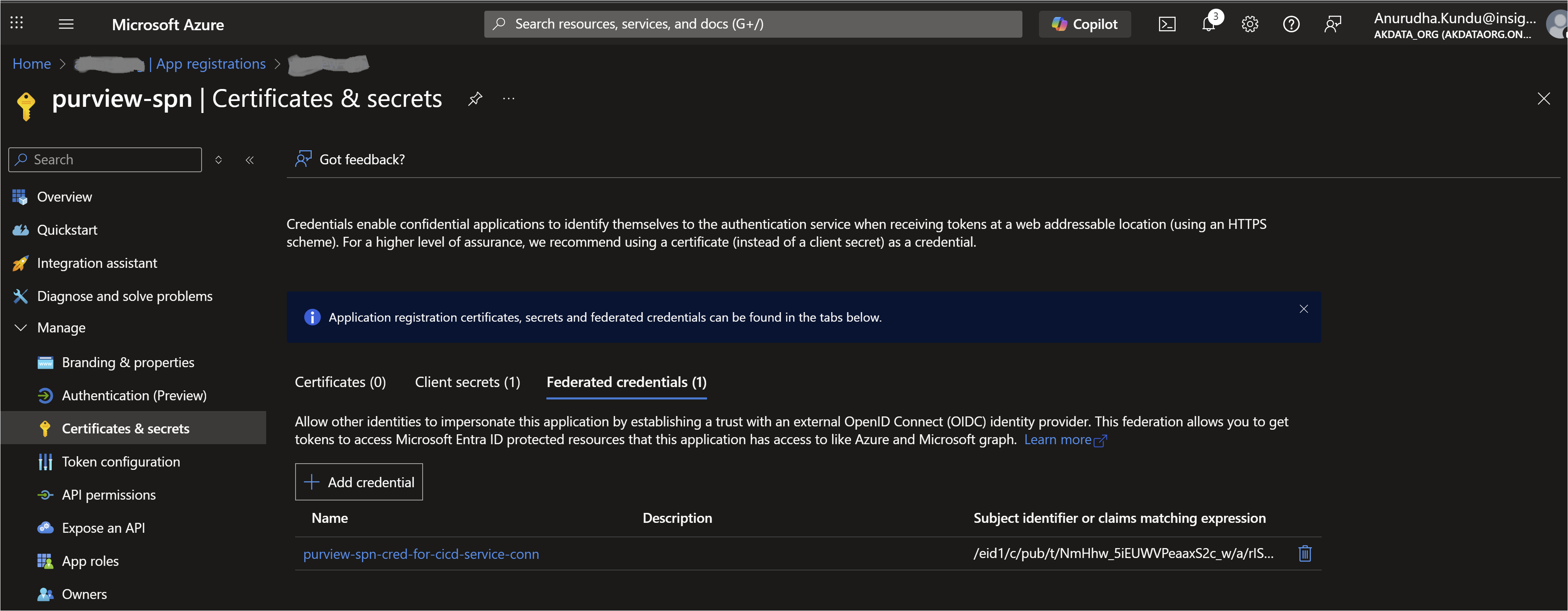Image resolution: width=1568 pixels, height=611 pixels.
Task: Follow the Learn more link
Action: point(1065,439)
